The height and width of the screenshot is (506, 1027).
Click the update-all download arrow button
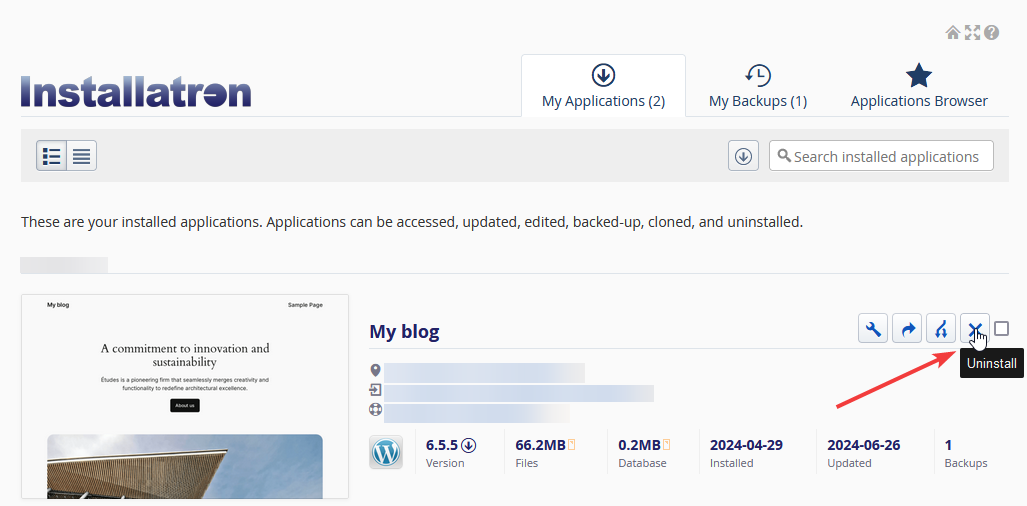[x=743, y=156]
